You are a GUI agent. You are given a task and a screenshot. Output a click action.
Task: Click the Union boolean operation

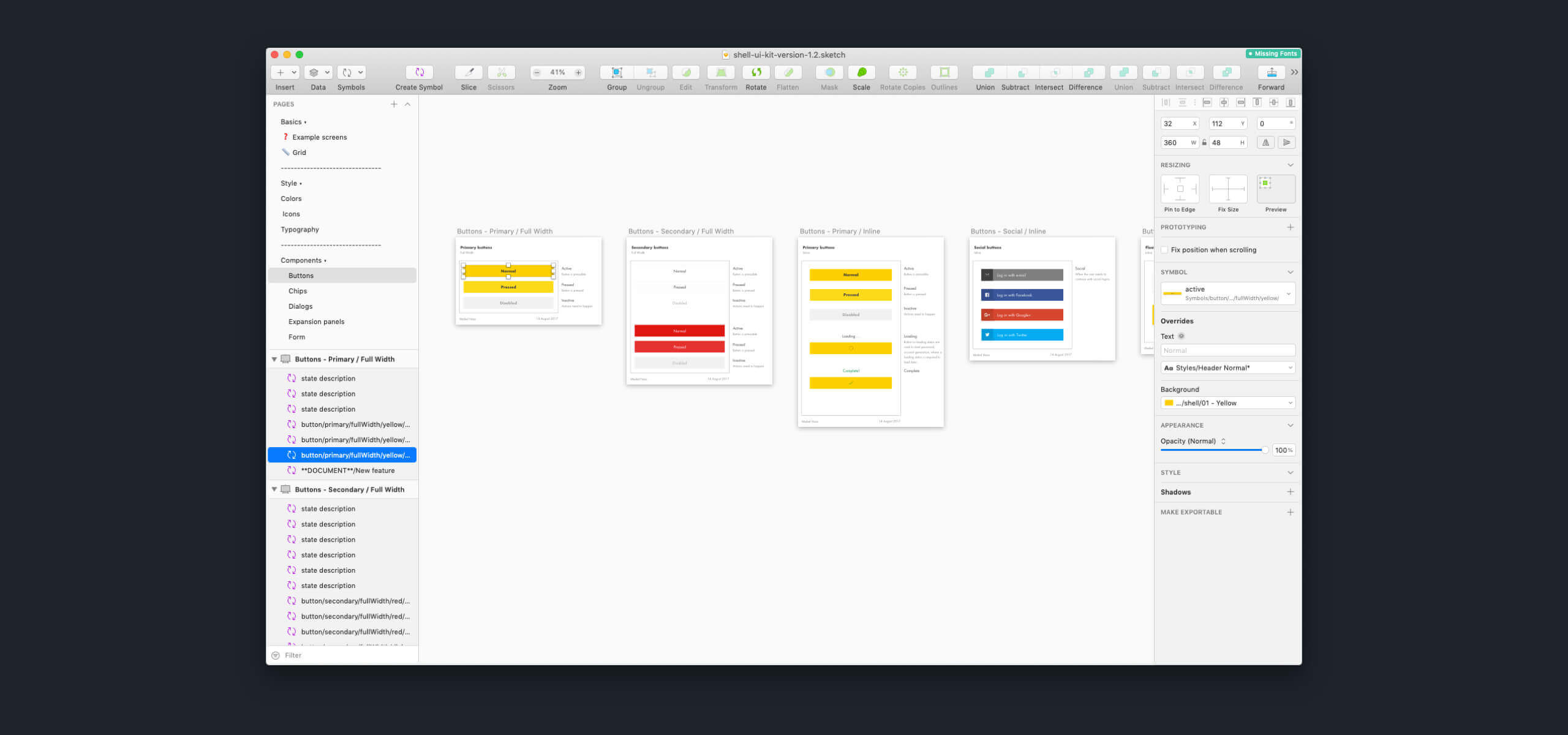point(986,72)
